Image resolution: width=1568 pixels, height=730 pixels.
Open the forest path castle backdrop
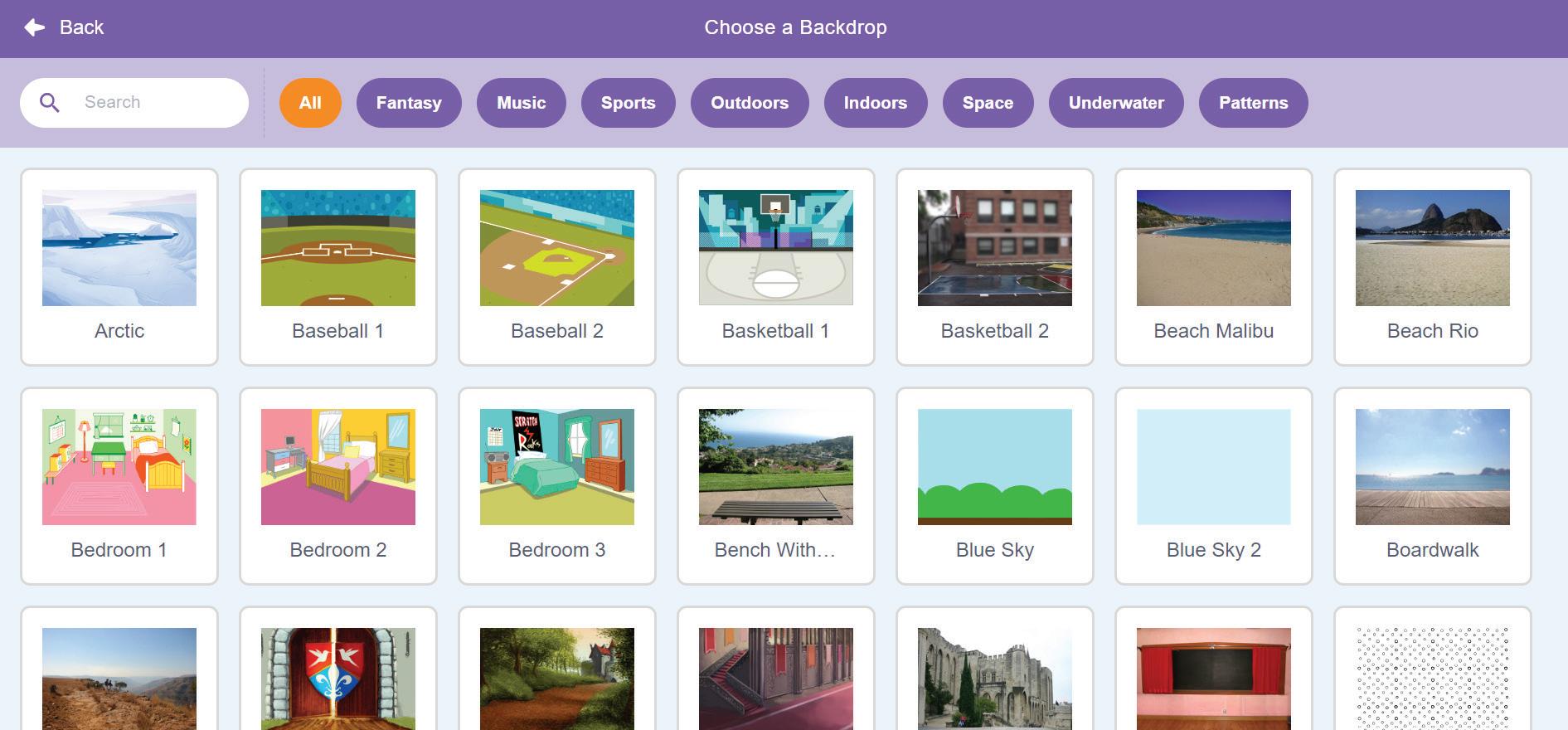[x=557, y=679]
